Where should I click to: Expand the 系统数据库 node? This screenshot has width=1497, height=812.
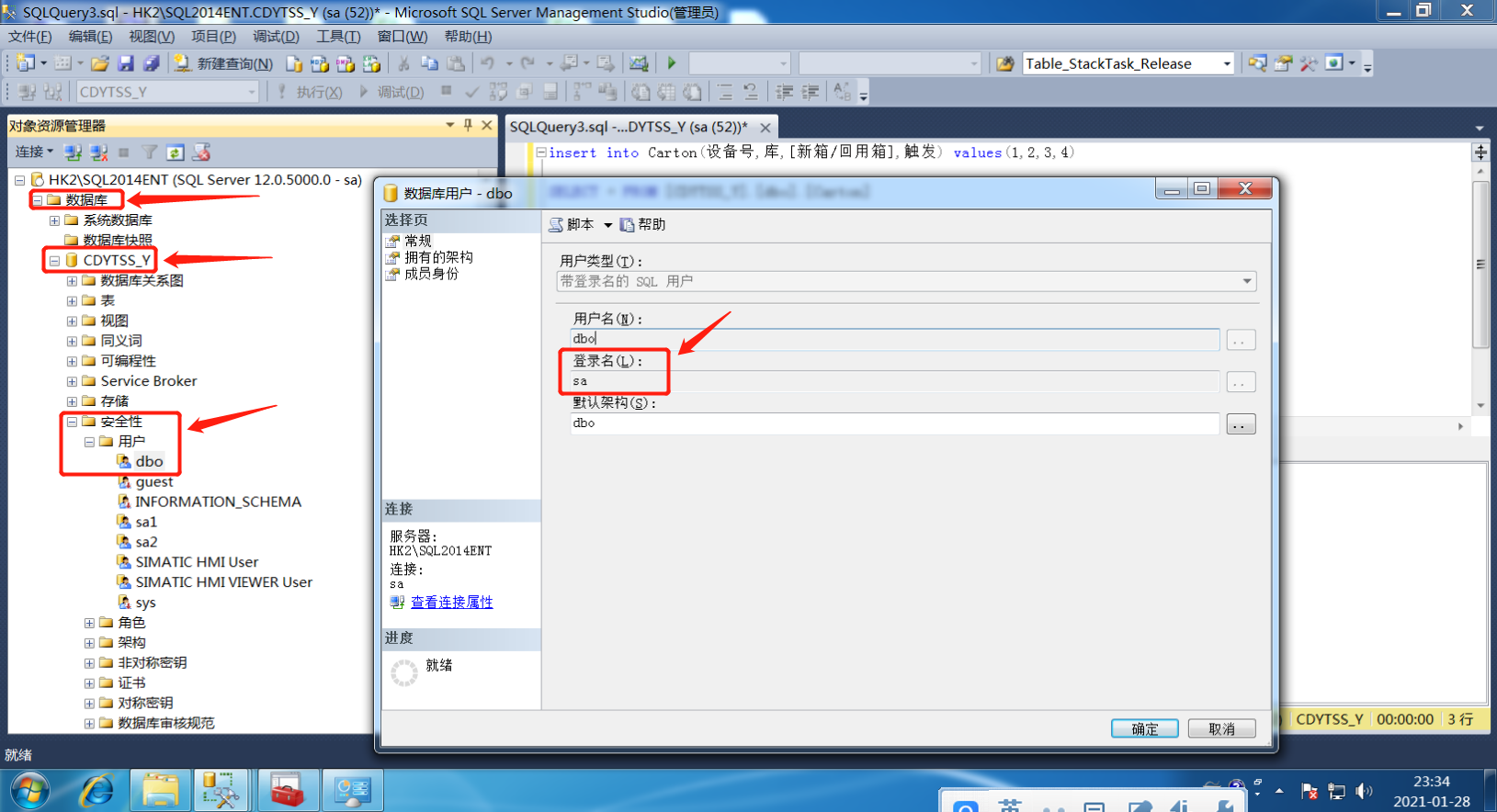pos(54,220)
